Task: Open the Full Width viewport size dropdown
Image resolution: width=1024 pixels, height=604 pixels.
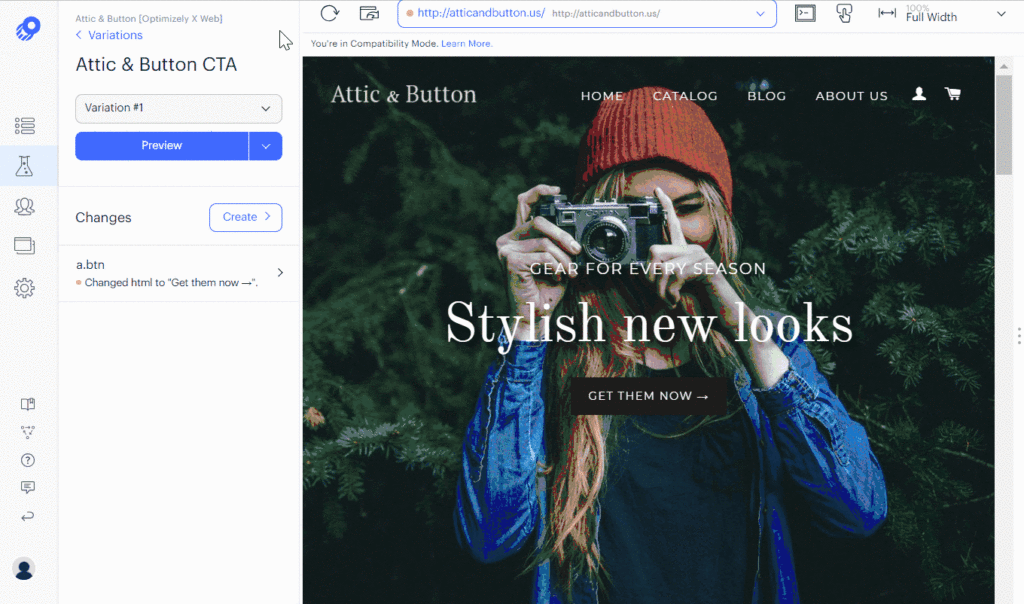Action: click(x=942, y=14)
